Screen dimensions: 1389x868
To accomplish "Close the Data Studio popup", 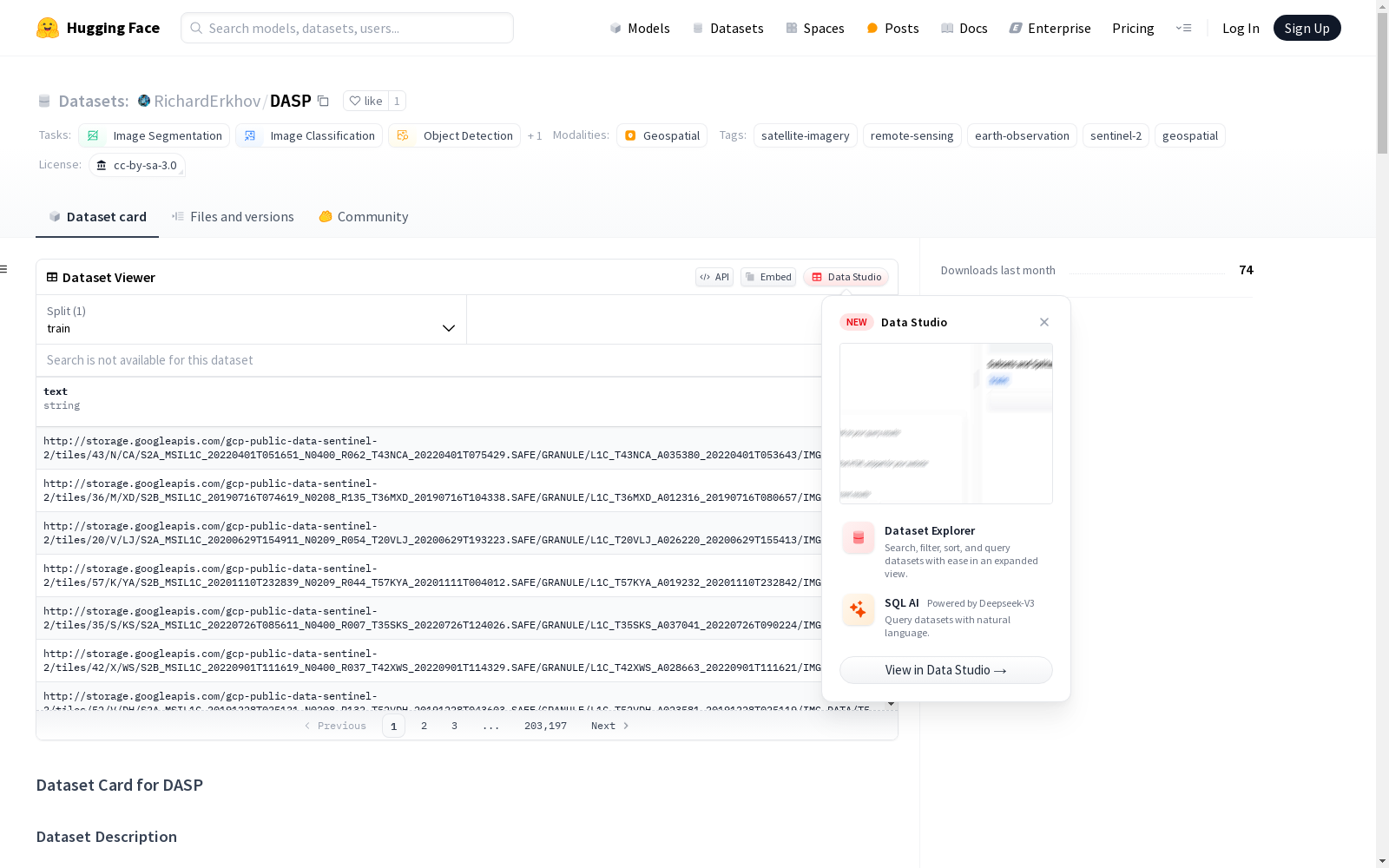I will point(1044,322).
